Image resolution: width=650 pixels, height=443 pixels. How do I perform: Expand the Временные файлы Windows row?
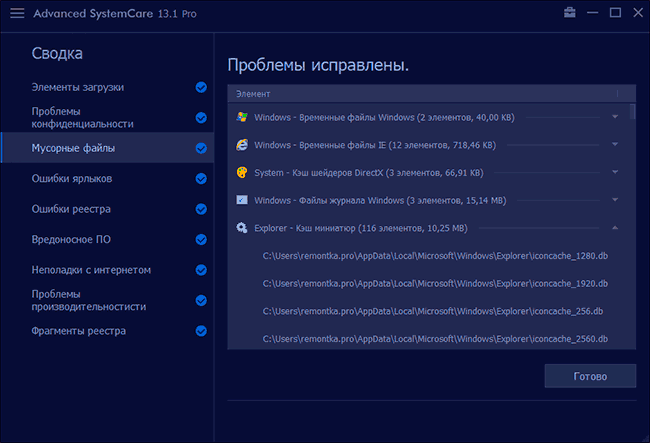(x=615, y=117)
